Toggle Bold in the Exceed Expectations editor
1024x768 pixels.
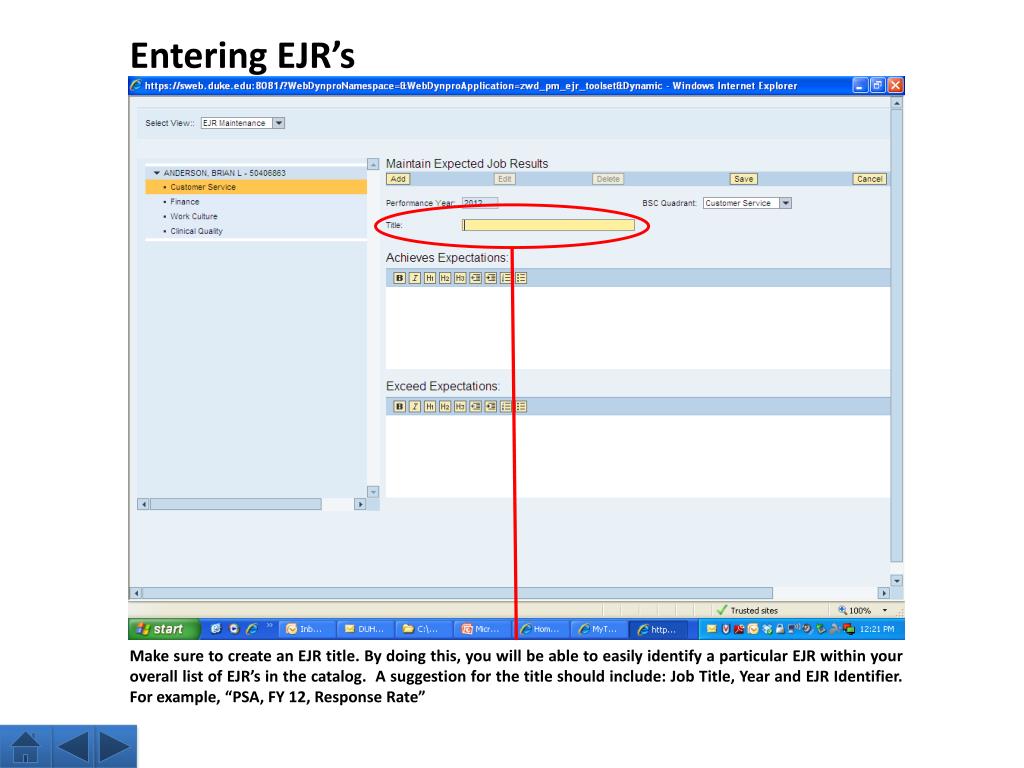(399, 407)
